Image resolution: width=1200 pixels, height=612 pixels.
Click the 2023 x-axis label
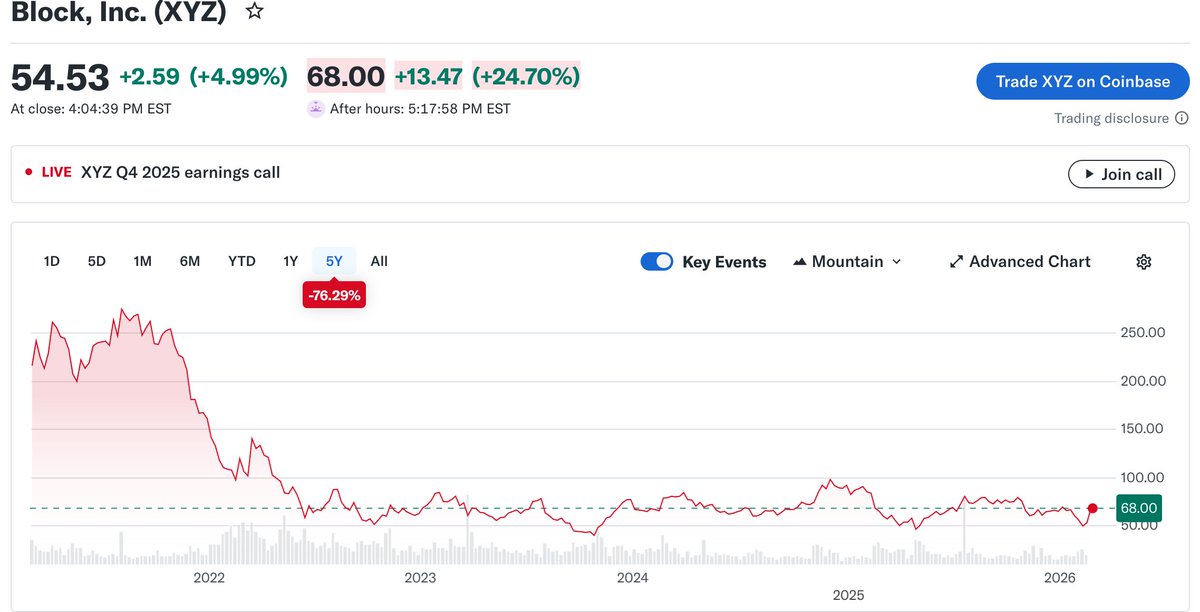420,578
